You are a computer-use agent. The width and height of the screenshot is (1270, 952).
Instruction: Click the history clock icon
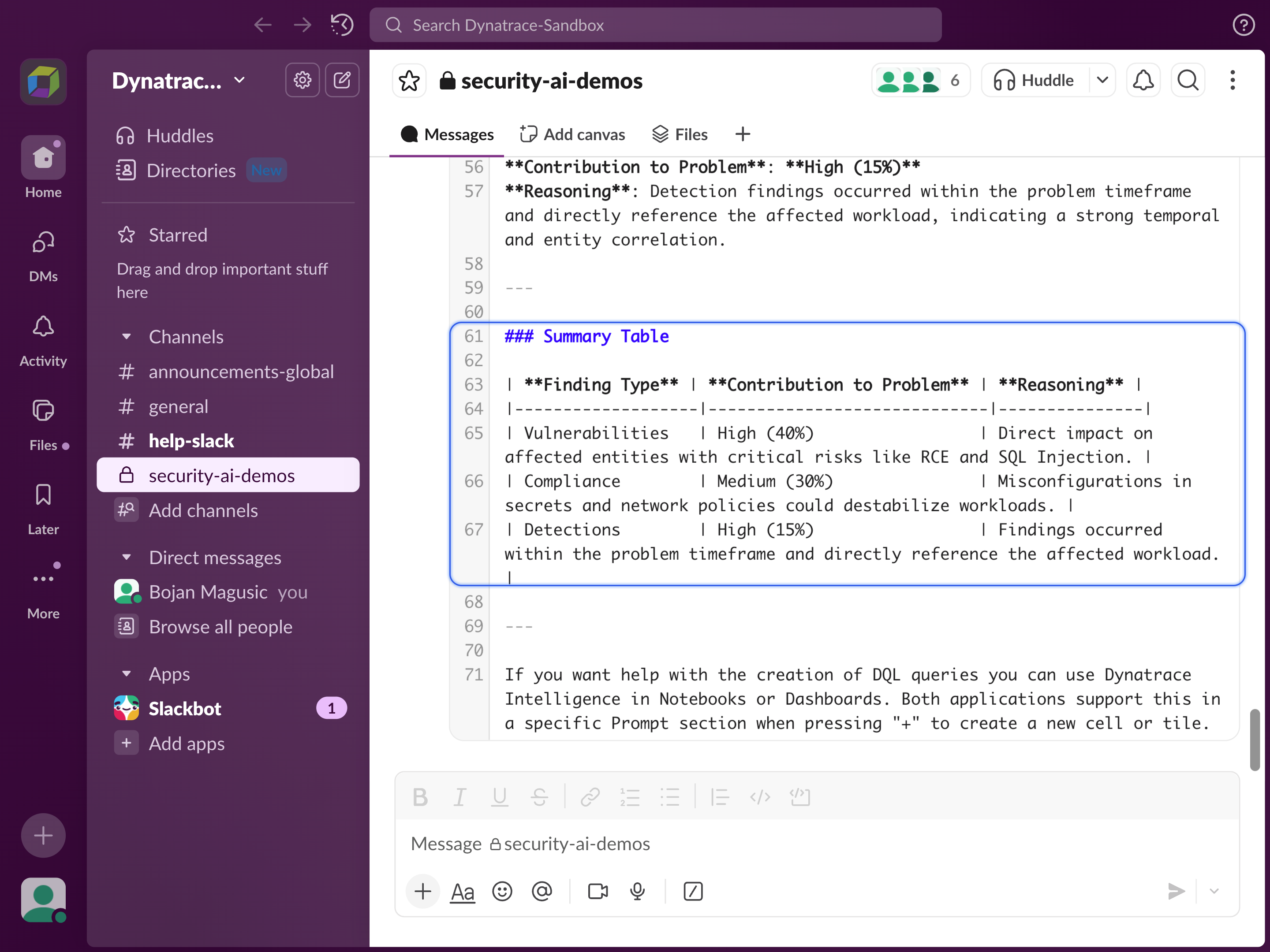342,25
